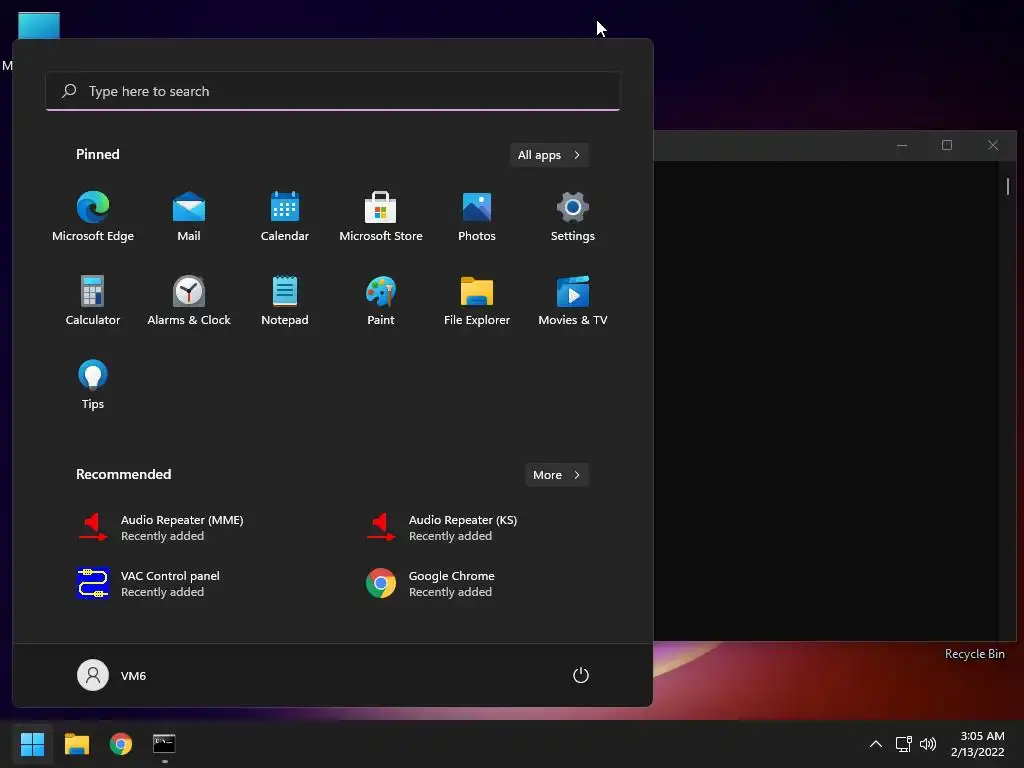Click the power button in Start menu
Viewport: 1024px width, 768px height.
pyautogui.click(x=581, y=675)
